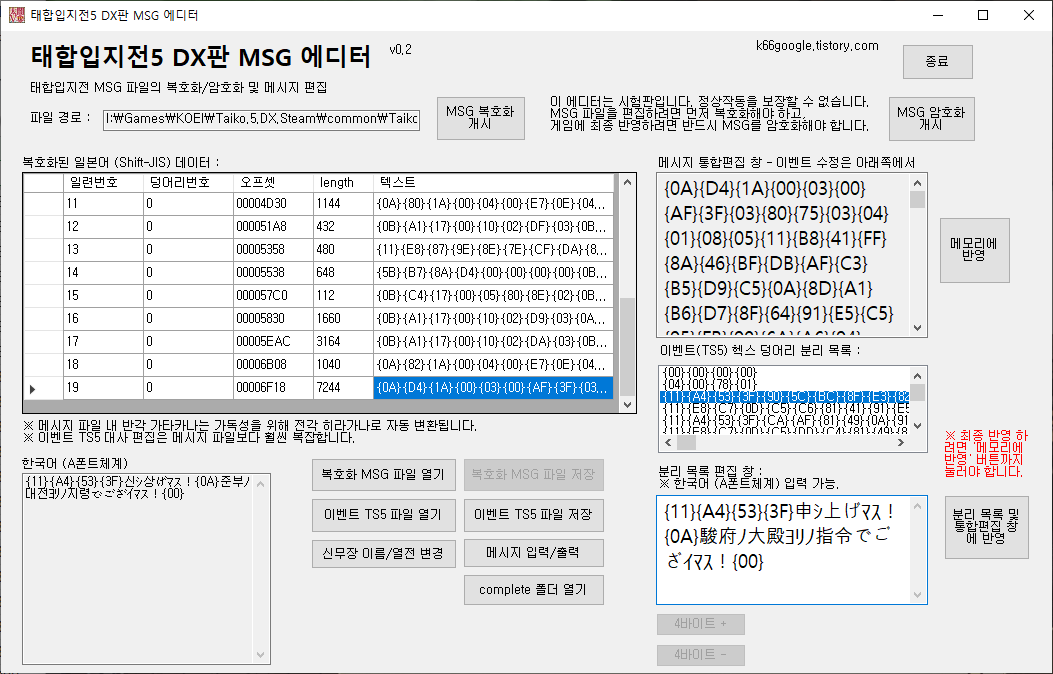Open 이벤트 TS5 파일 열기
This screenshot has height=674, width=1053.
click(383, 515)
